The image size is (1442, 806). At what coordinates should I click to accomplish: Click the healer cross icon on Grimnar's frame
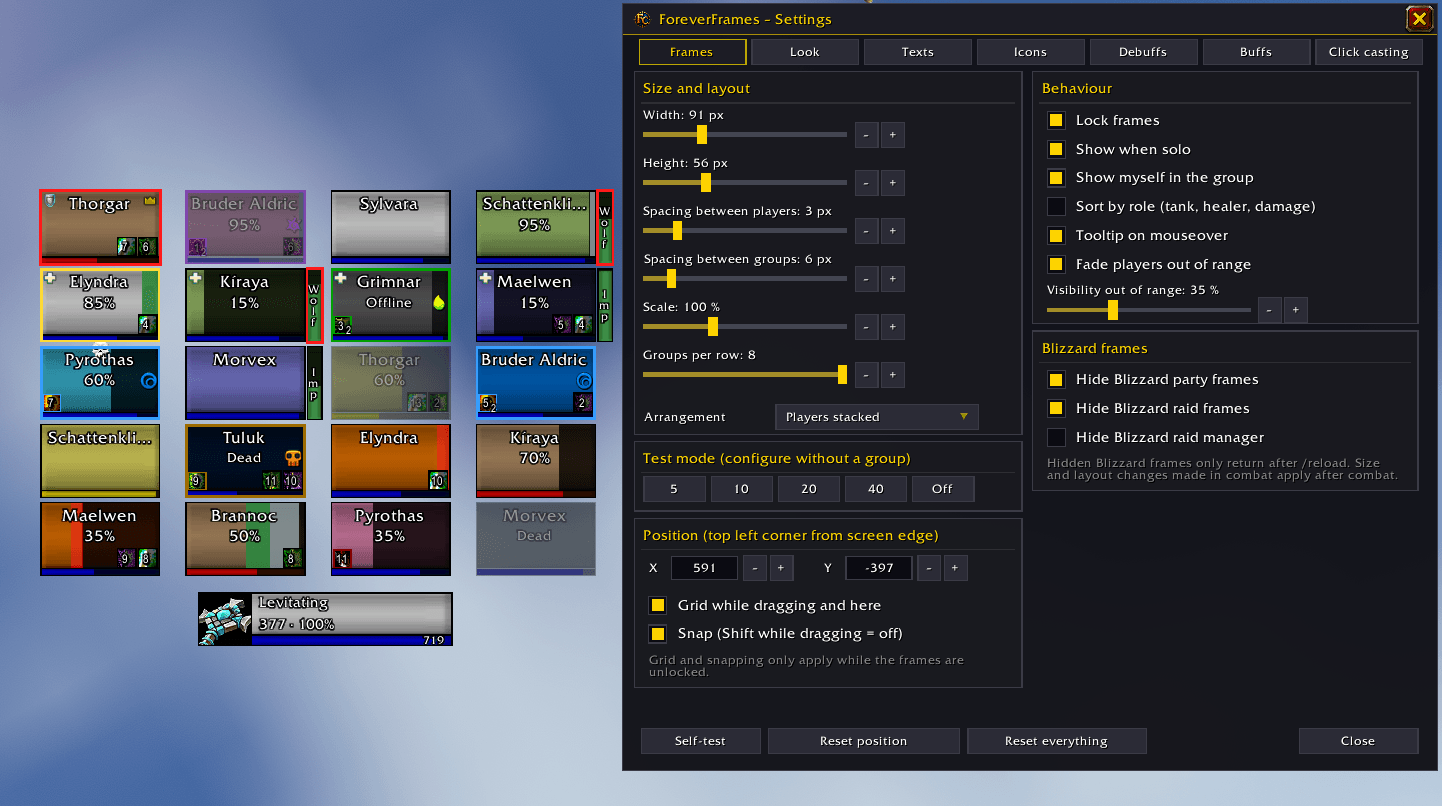pyautogui.click(x=341, y=278)
